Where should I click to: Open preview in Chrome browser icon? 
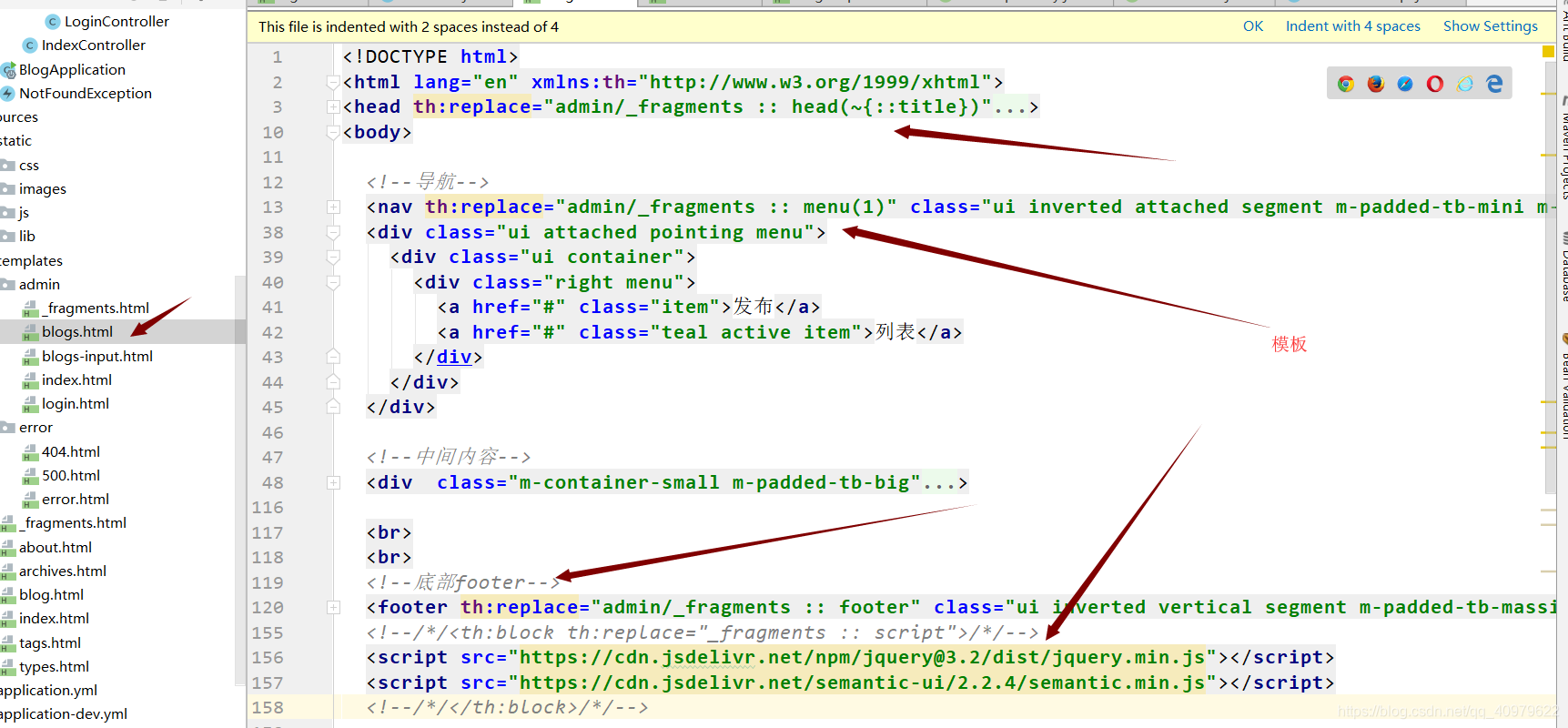coord(1346,84)
